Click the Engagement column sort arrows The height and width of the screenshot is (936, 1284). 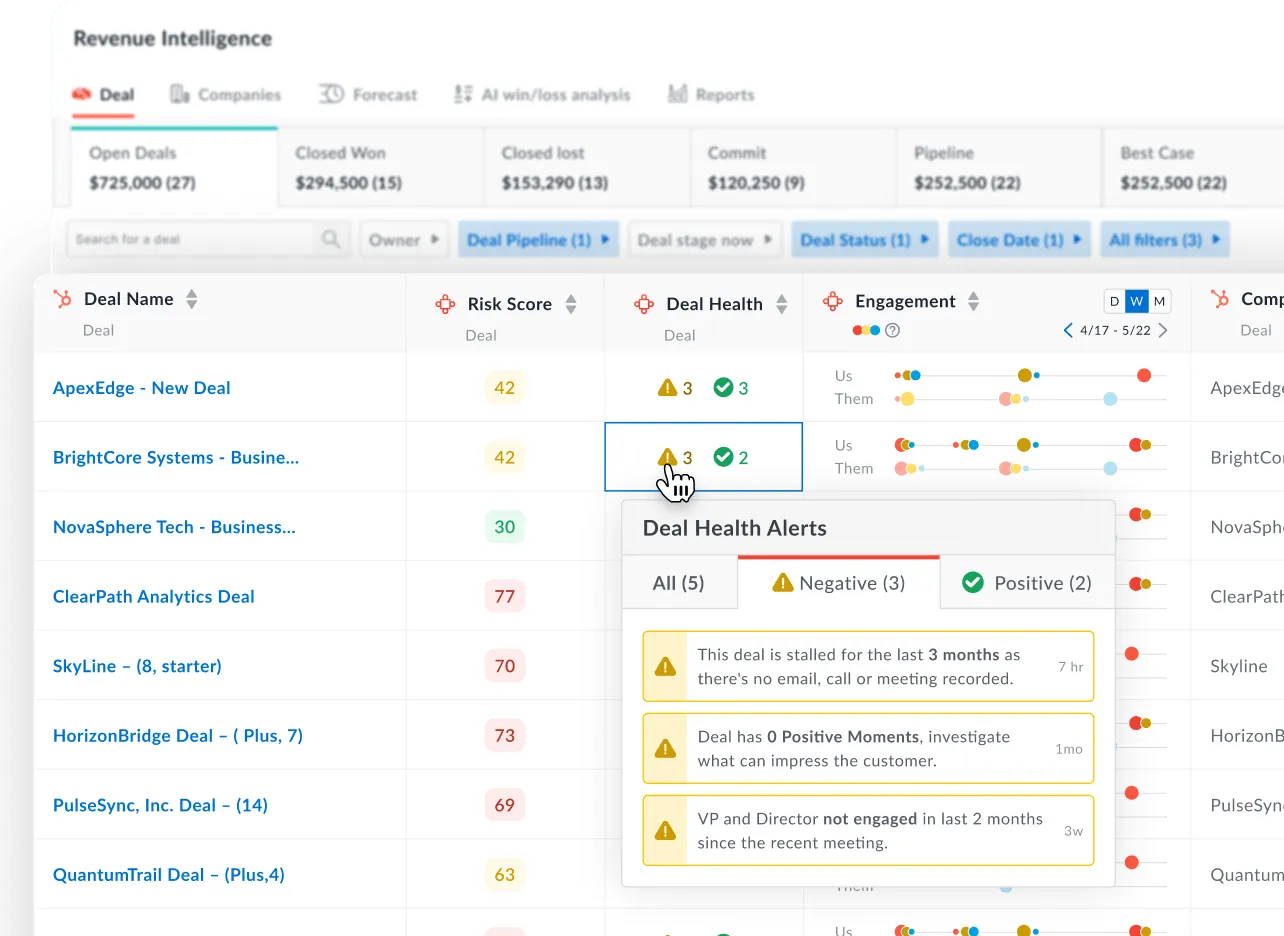coord(973,301)
